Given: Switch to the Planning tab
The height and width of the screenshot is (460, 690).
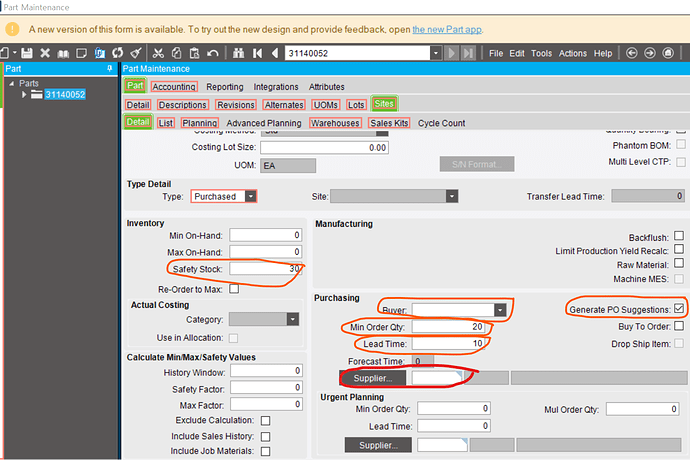Looking at the screenshot, I should (x=200, y=123).
